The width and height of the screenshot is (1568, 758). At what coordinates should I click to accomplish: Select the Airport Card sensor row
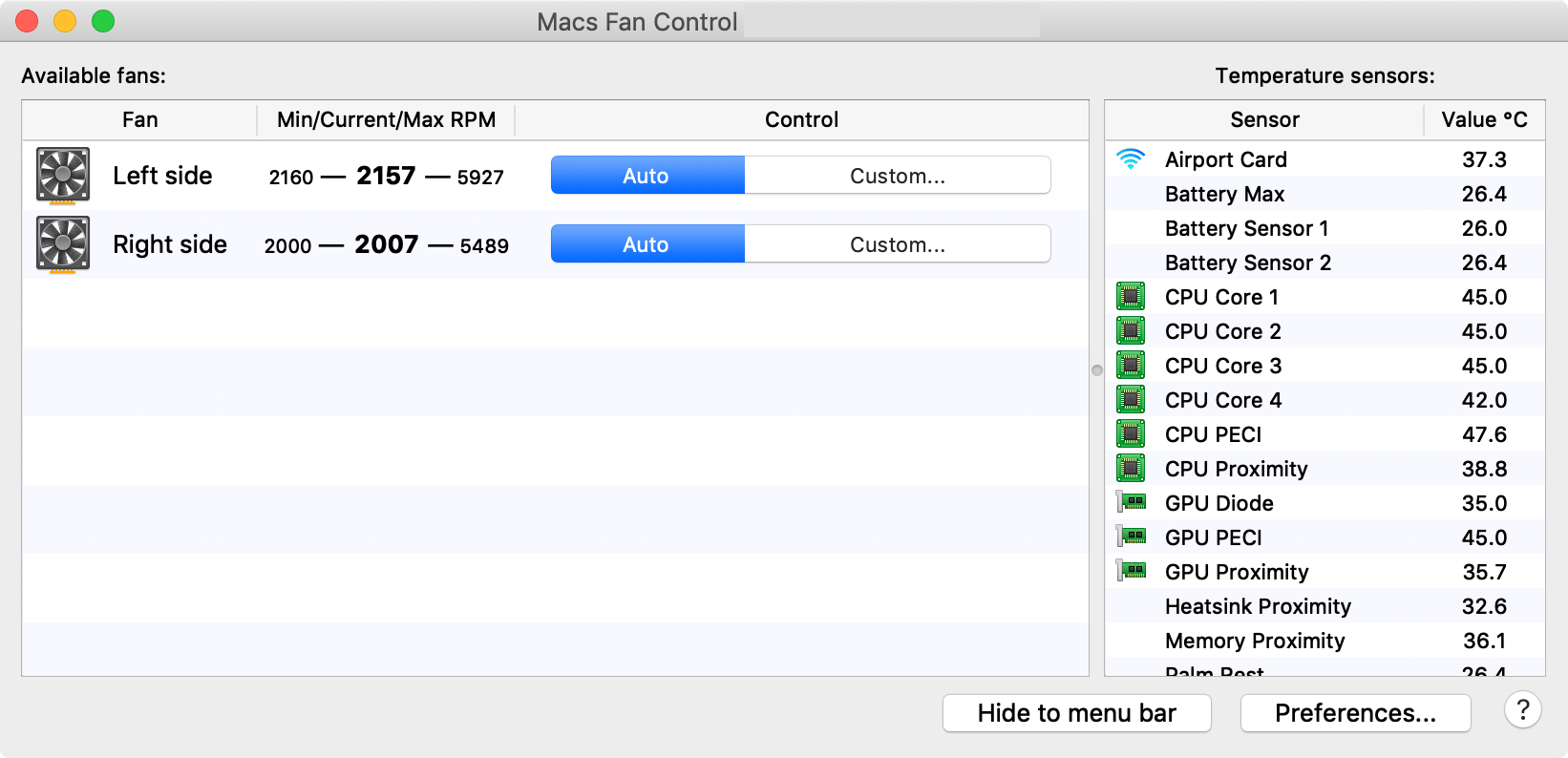(x=1324, y=159)
